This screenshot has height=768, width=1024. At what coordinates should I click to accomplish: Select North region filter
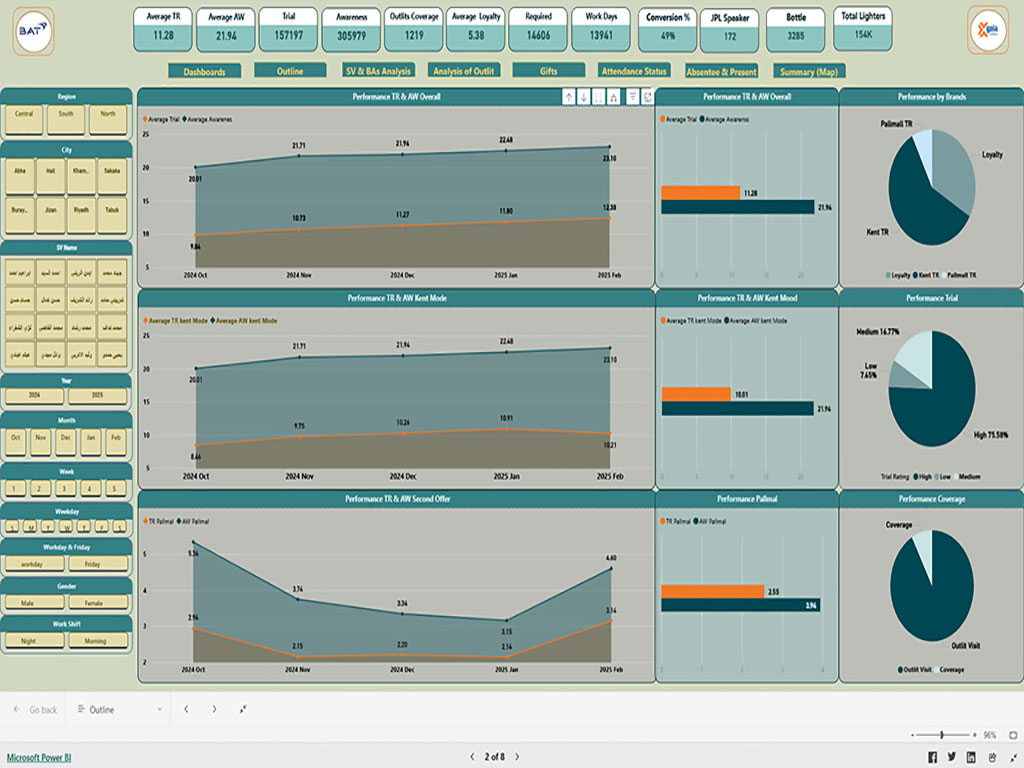[x=108, y=120]
